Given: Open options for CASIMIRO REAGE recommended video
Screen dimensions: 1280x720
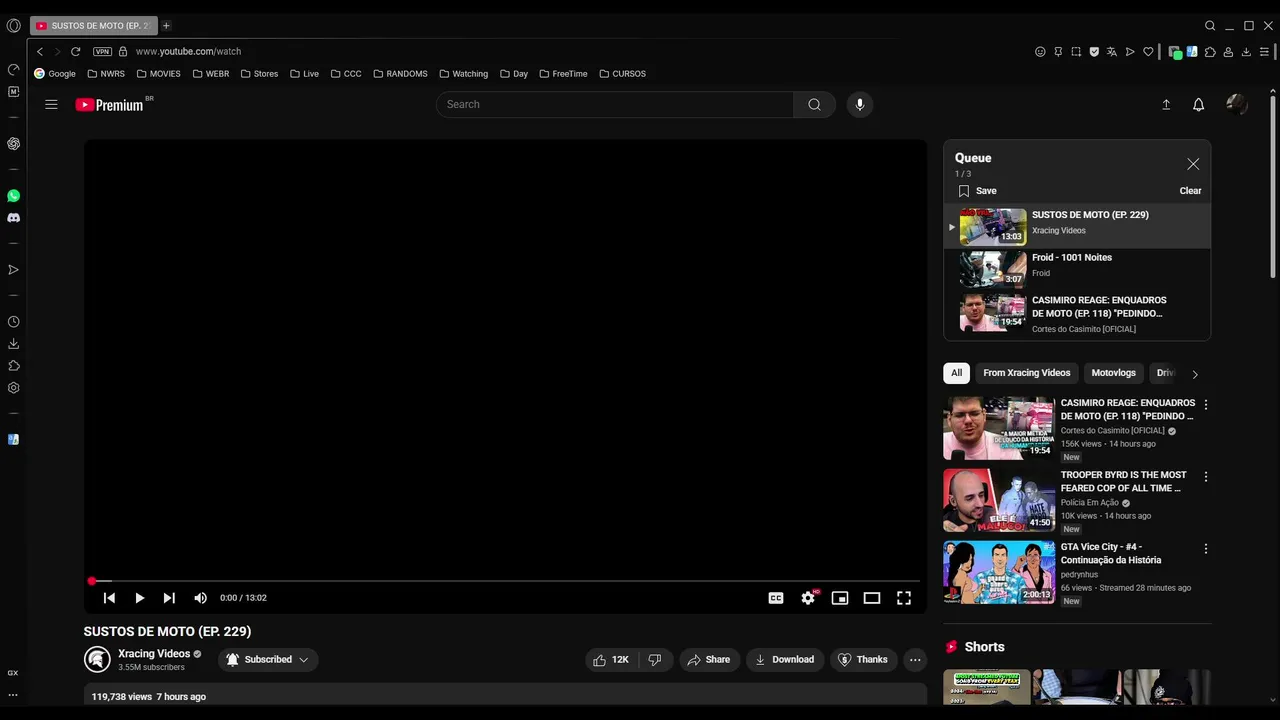Looking at the screenshot, I should click(x=1205, y=405).
